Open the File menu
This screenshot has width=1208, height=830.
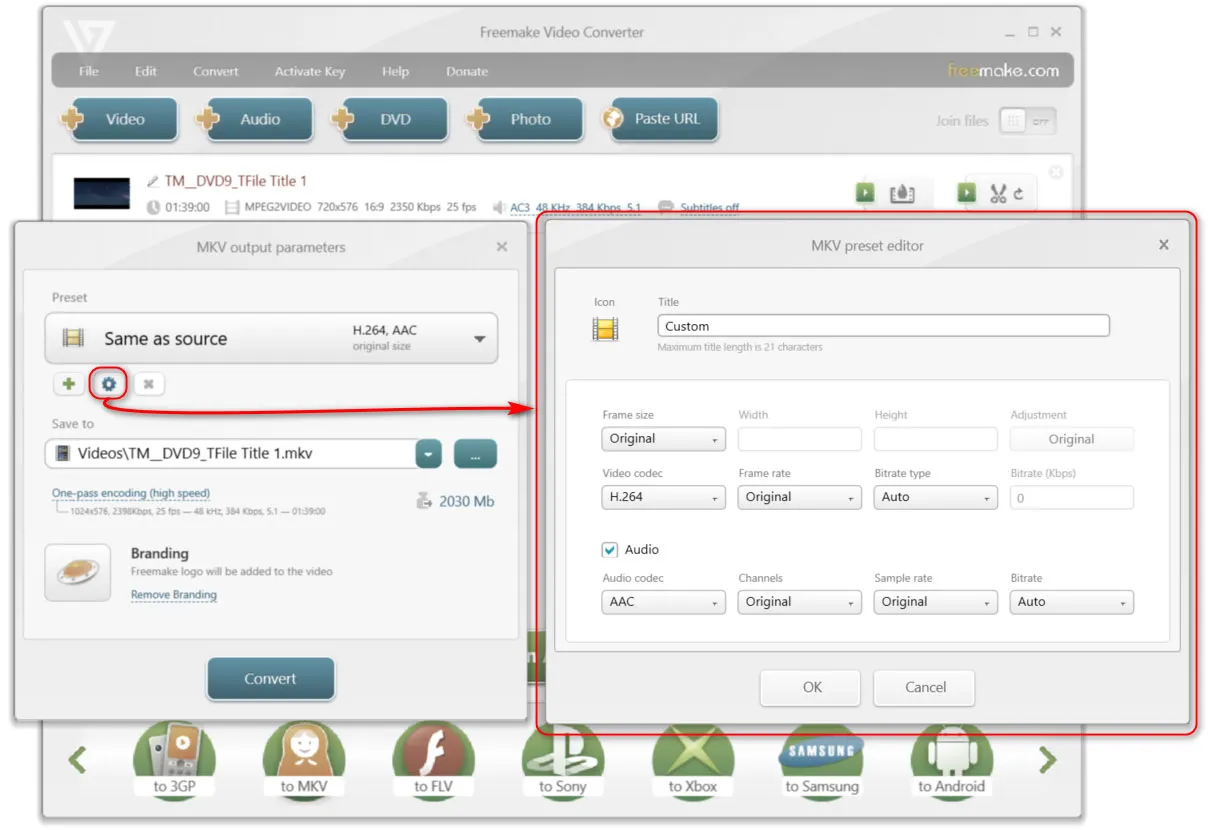click(x=87, y=71)
